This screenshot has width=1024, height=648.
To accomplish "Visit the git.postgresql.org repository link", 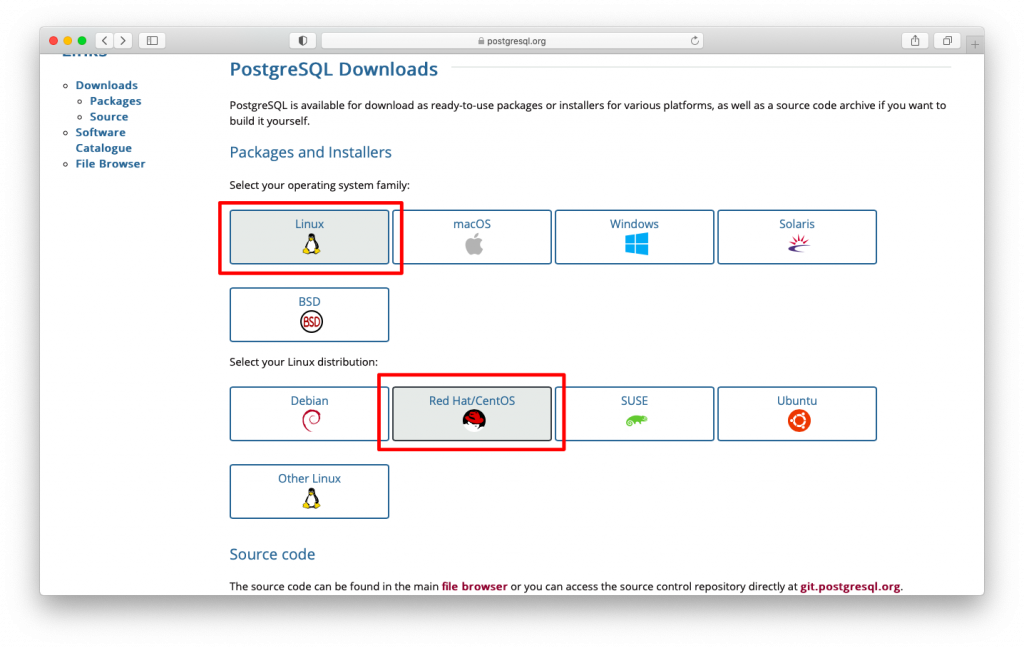I will coord(849,586).
